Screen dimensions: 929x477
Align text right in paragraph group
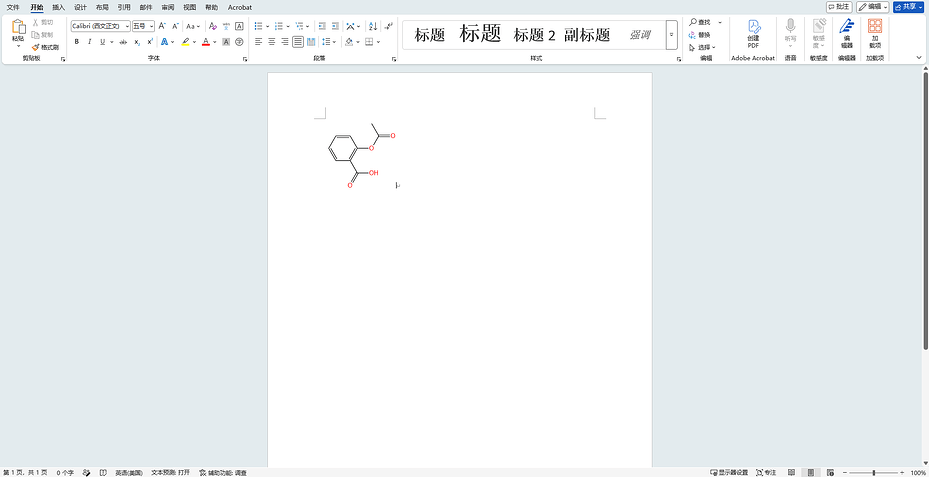285,42
